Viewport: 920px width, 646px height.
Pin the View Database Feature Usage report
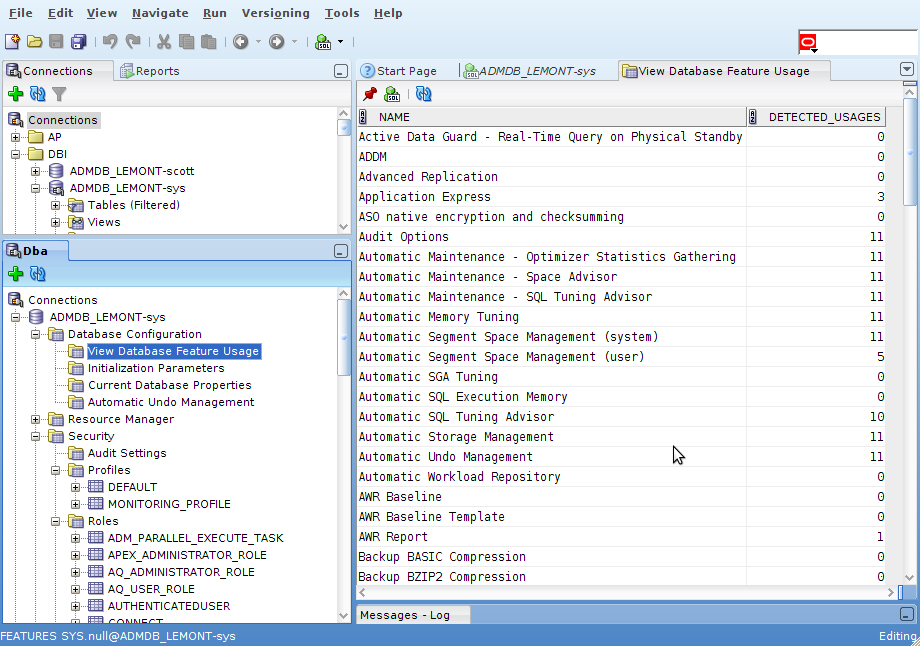[x=370, y=93]
